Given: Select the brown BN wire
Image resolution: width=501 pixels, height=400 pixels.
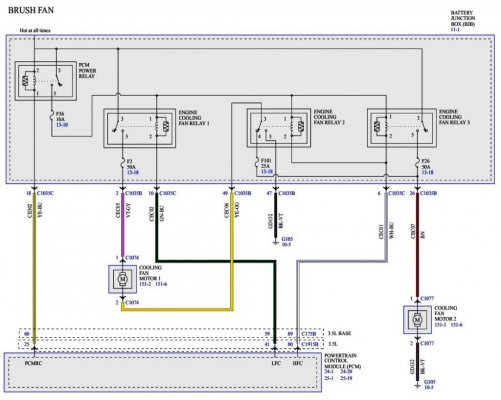Looking at the screenshot, I should 417,245.
